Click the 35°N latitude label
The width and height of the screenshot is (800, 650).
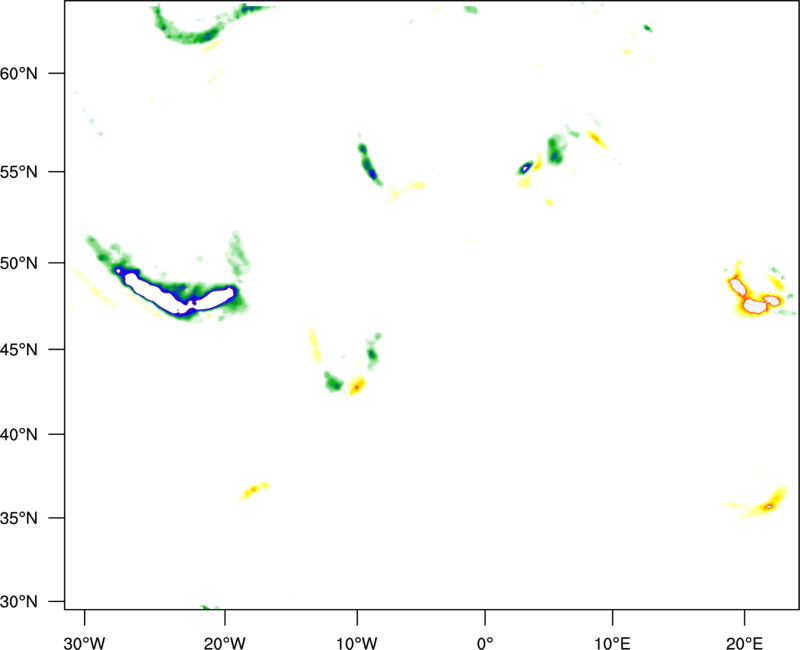click(x=19, y=518)
